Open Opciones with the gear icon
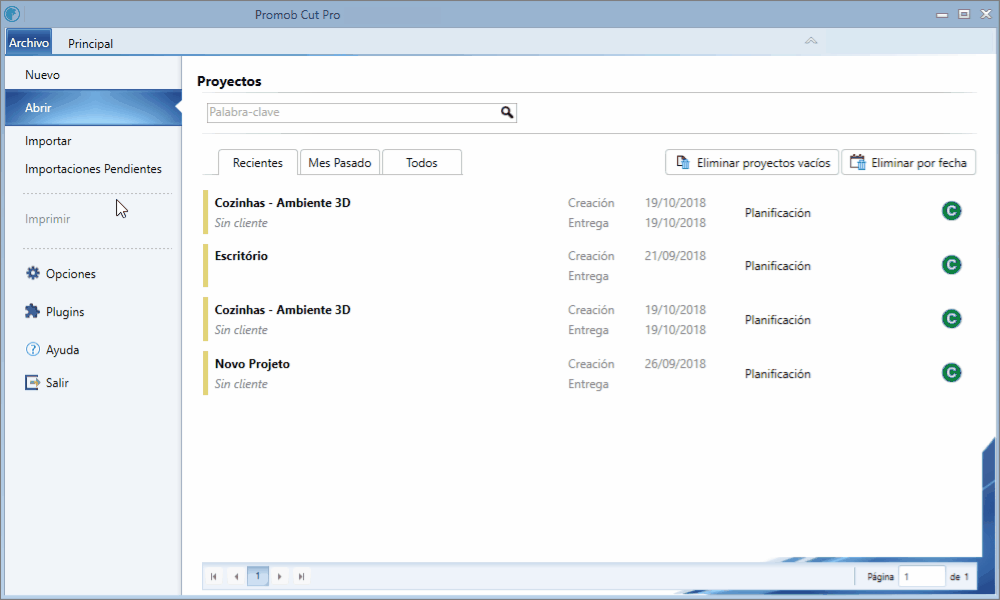The height and width of the screenshot is (600, 1000). tap(33, 274)
